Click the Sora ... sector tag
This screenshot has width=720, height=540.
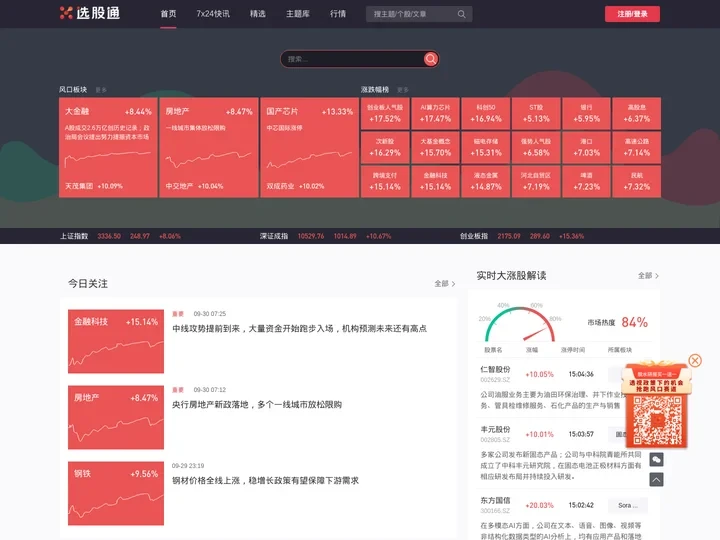(628, 505)
